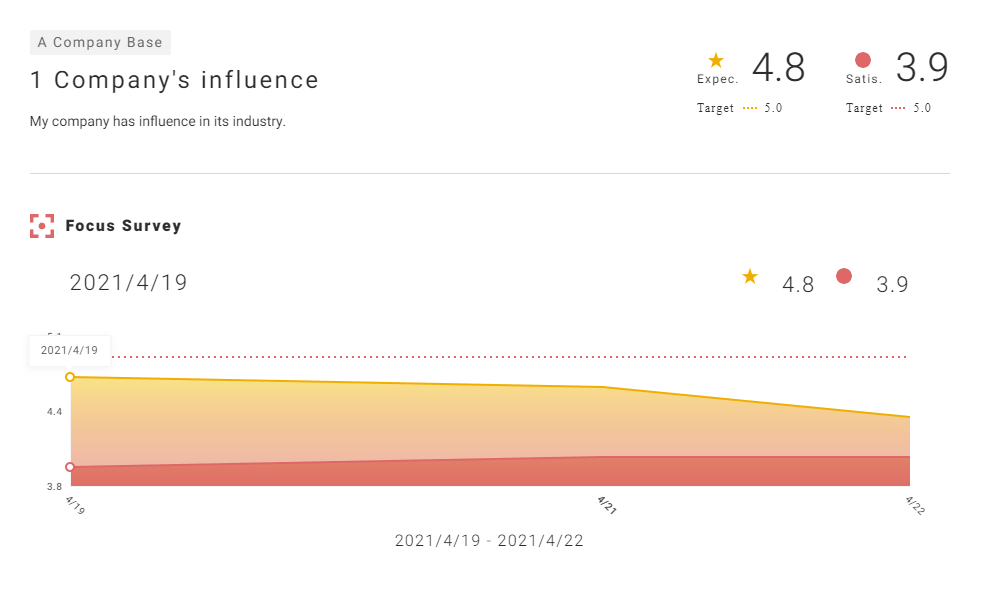The image size is (982, 616).
Task: Click the gold Expec. star in header
Action: click(716, 61)
